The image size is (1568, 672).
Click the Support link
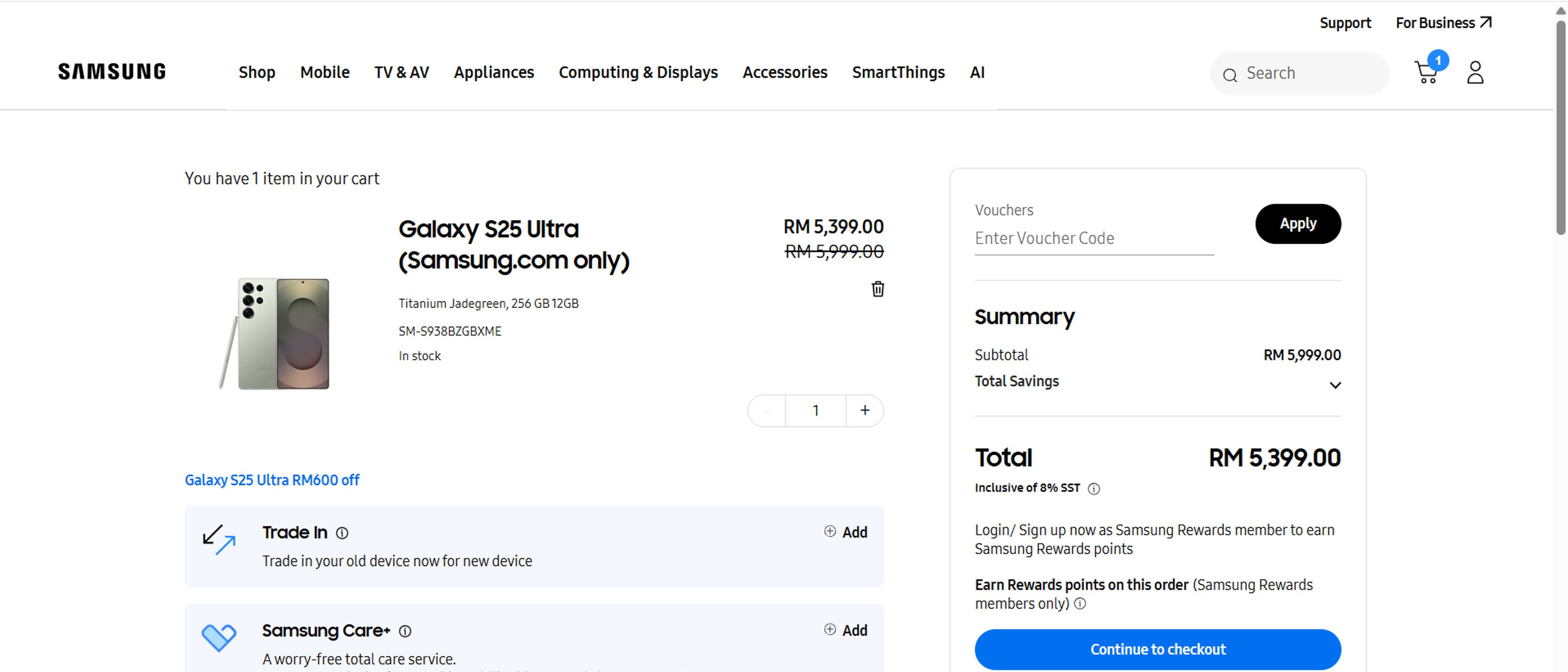[x=1345, y=23]
